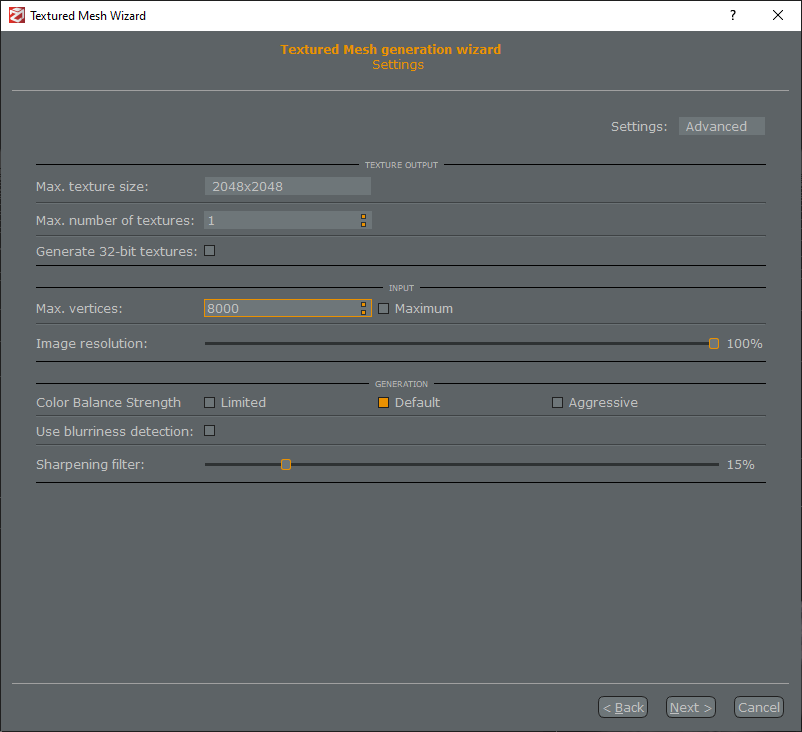
Task: Enable Generate 32-bit textures checkbox
Action: click(210, 251)
